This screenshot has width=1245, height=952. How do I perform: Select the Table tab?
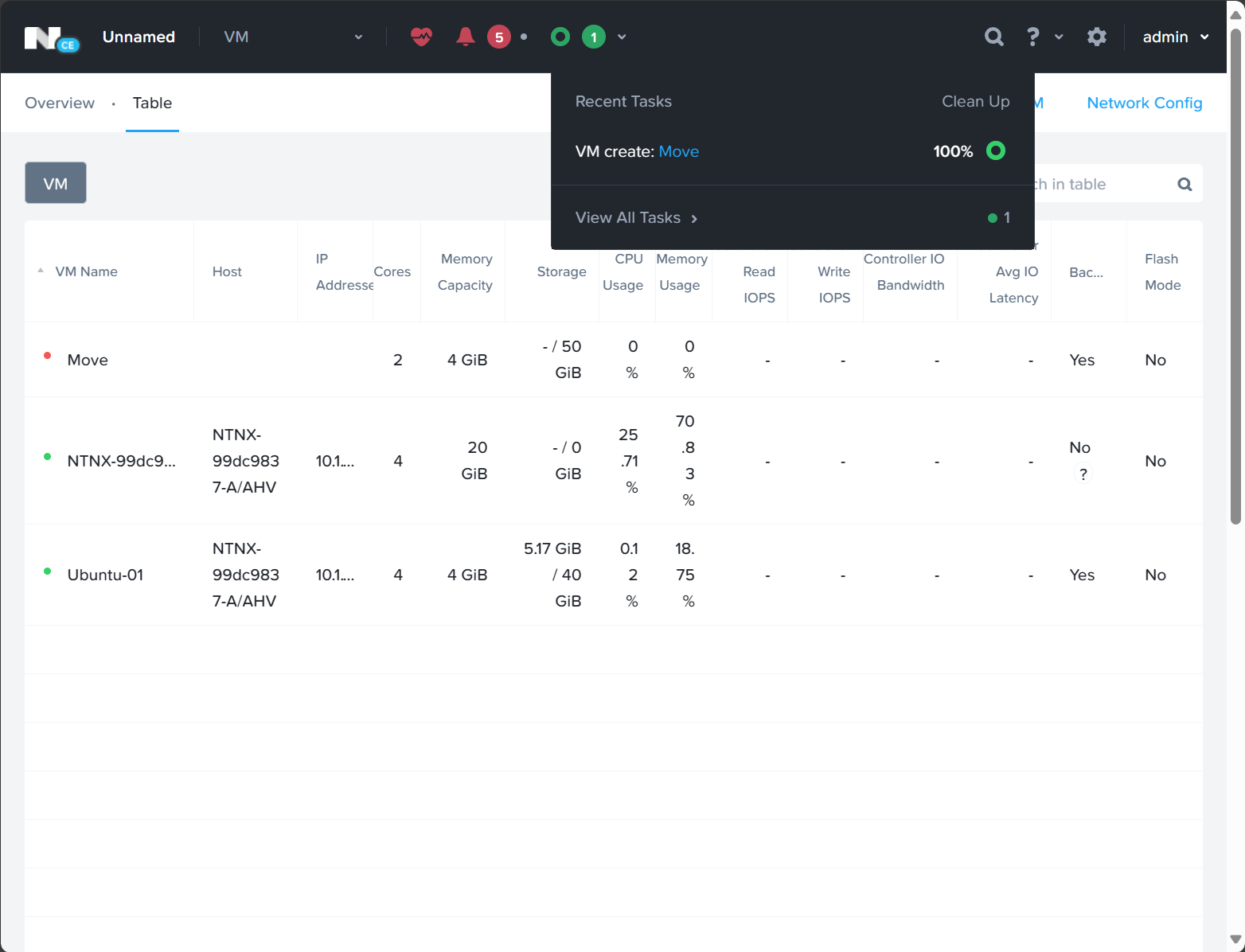[152, 103]
